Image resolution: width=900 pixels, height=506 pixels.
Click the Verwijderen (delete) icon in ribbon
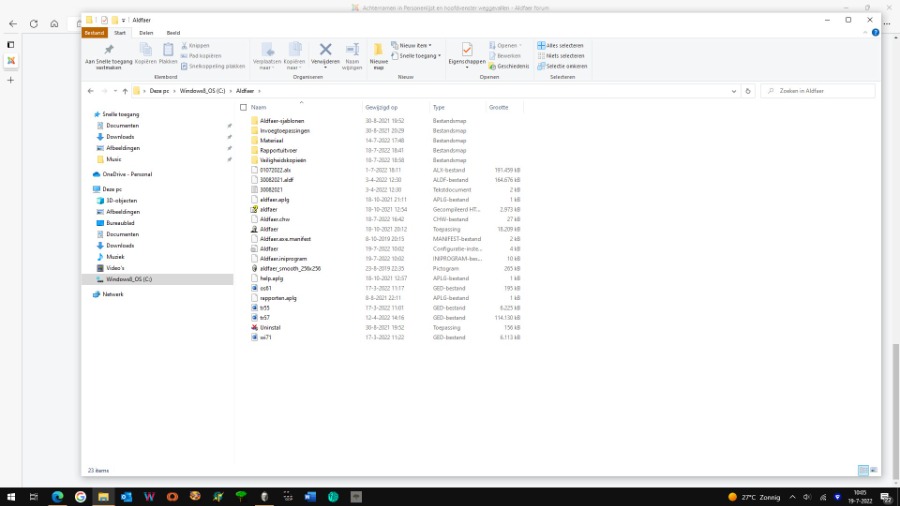[x=325, y=50]
